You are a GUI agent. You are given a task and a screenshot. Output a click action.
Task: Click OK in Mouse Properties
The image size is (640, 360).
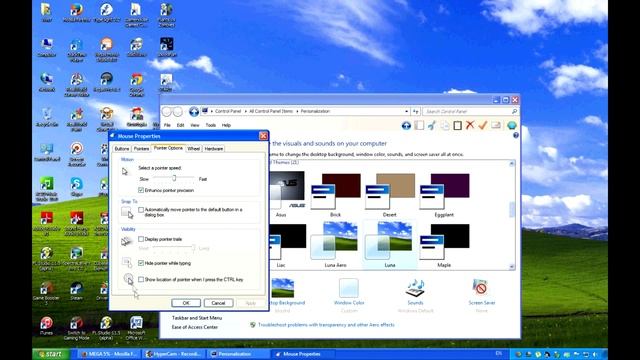point(186,303)
